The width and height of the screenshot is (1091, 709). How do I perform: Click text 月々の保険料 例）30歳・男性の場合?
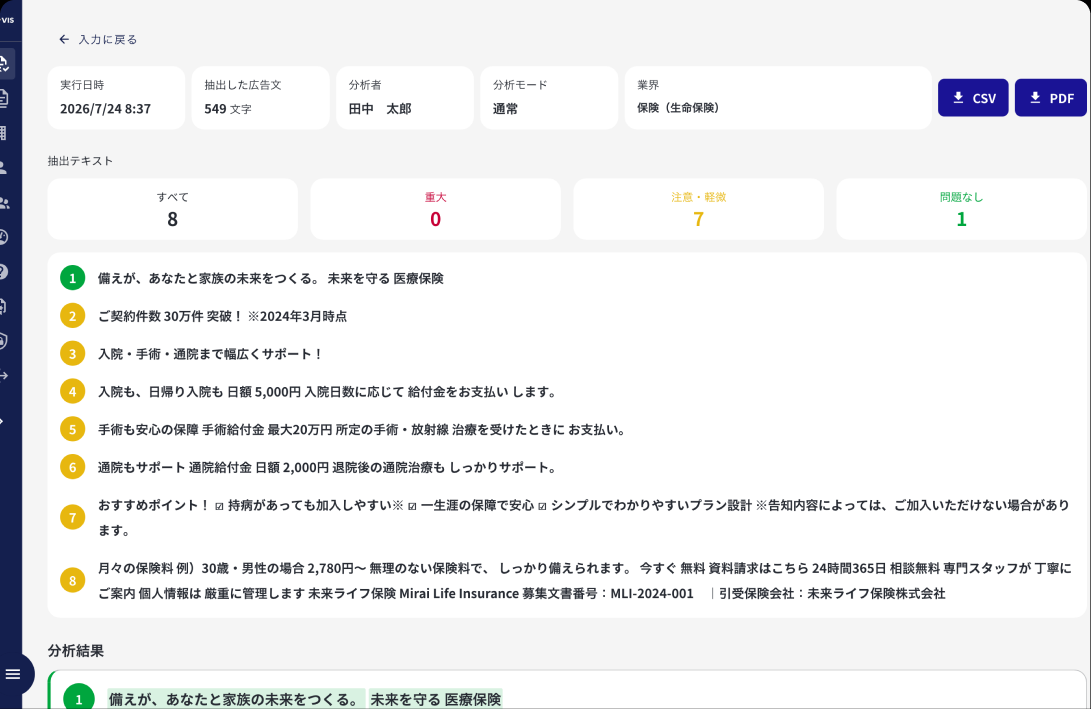click(x=201, y=568)
